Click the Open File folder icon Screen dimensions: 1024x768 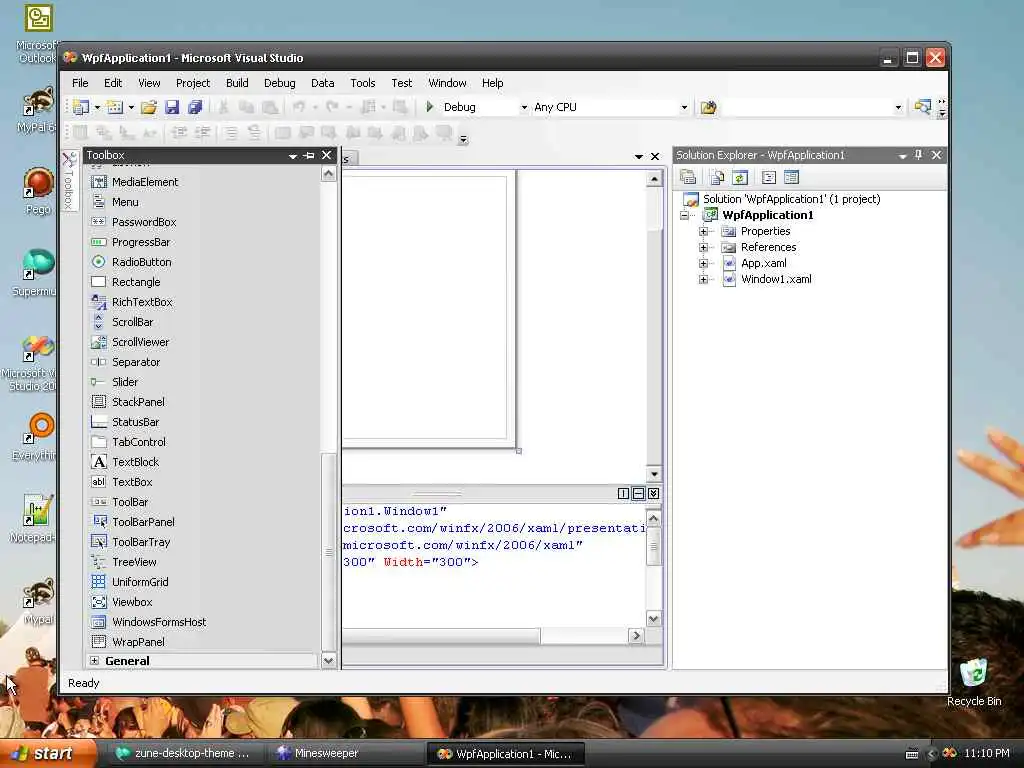[x=149, y=107]
